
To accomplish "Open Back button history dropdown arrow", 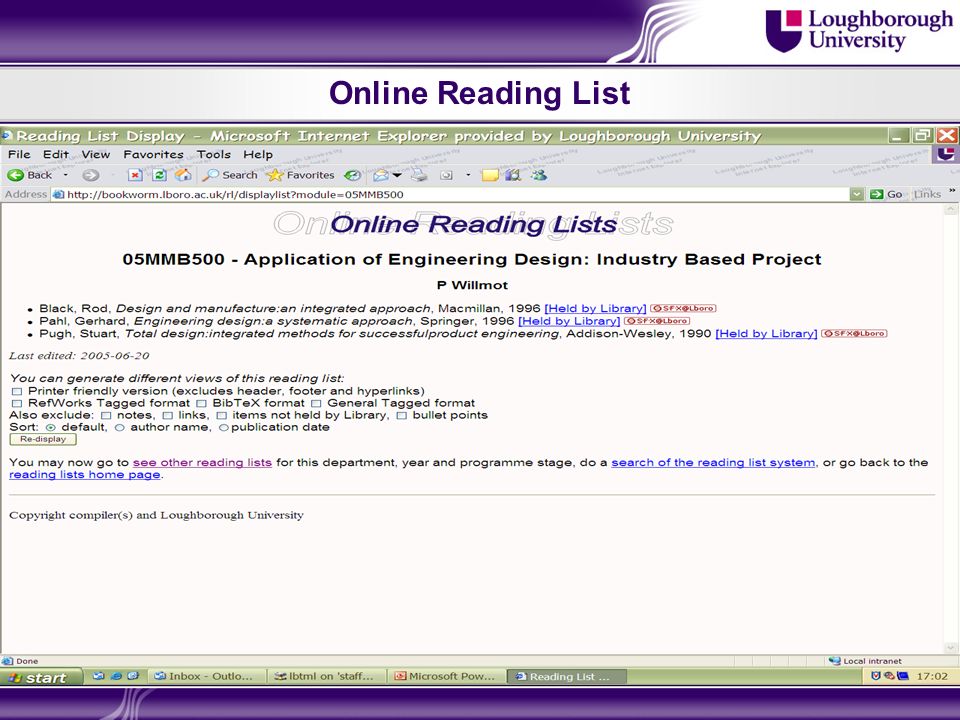I will (66, 175).
